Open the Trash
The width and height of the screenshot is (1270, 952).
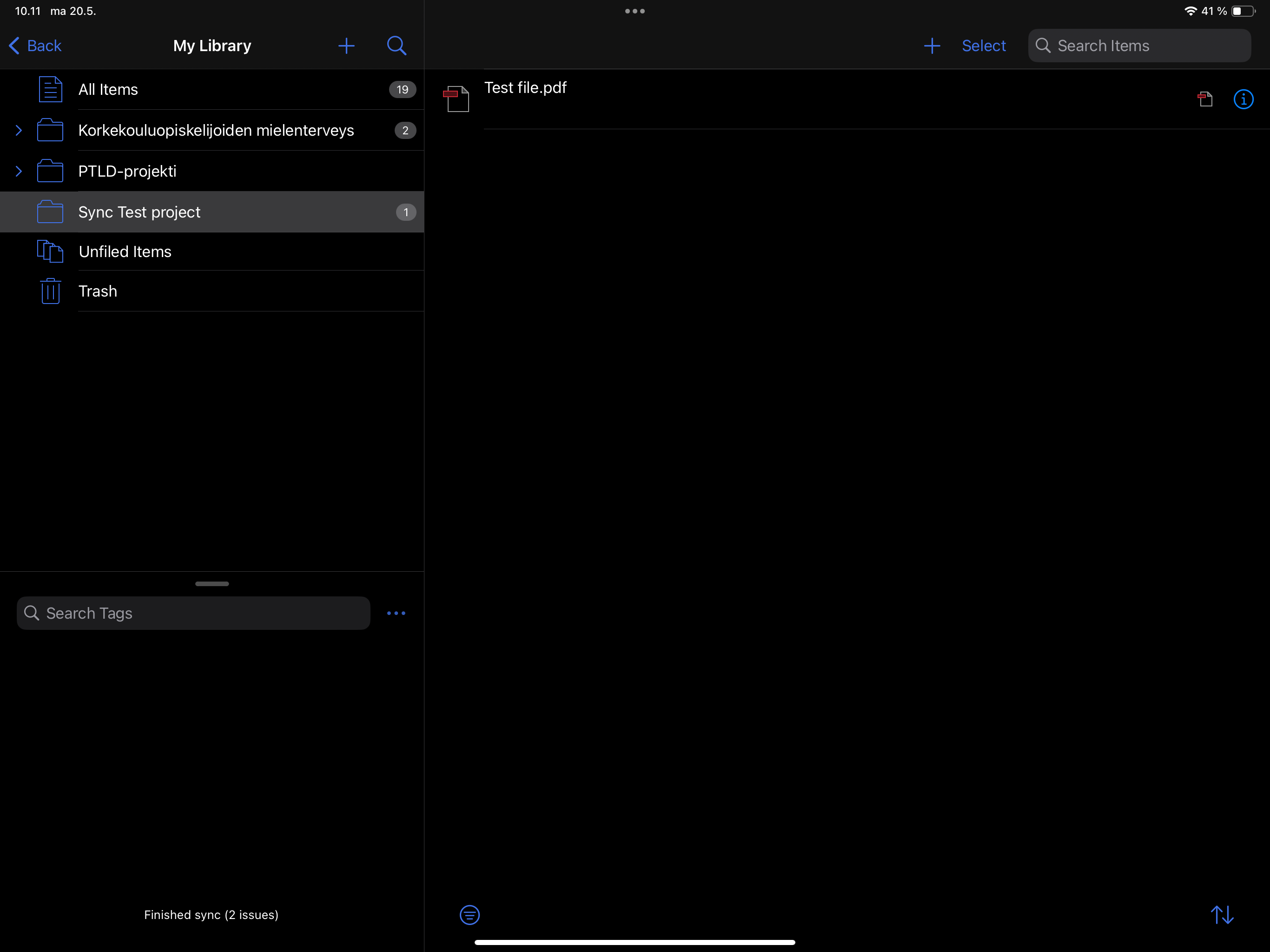tap(98, 291)
